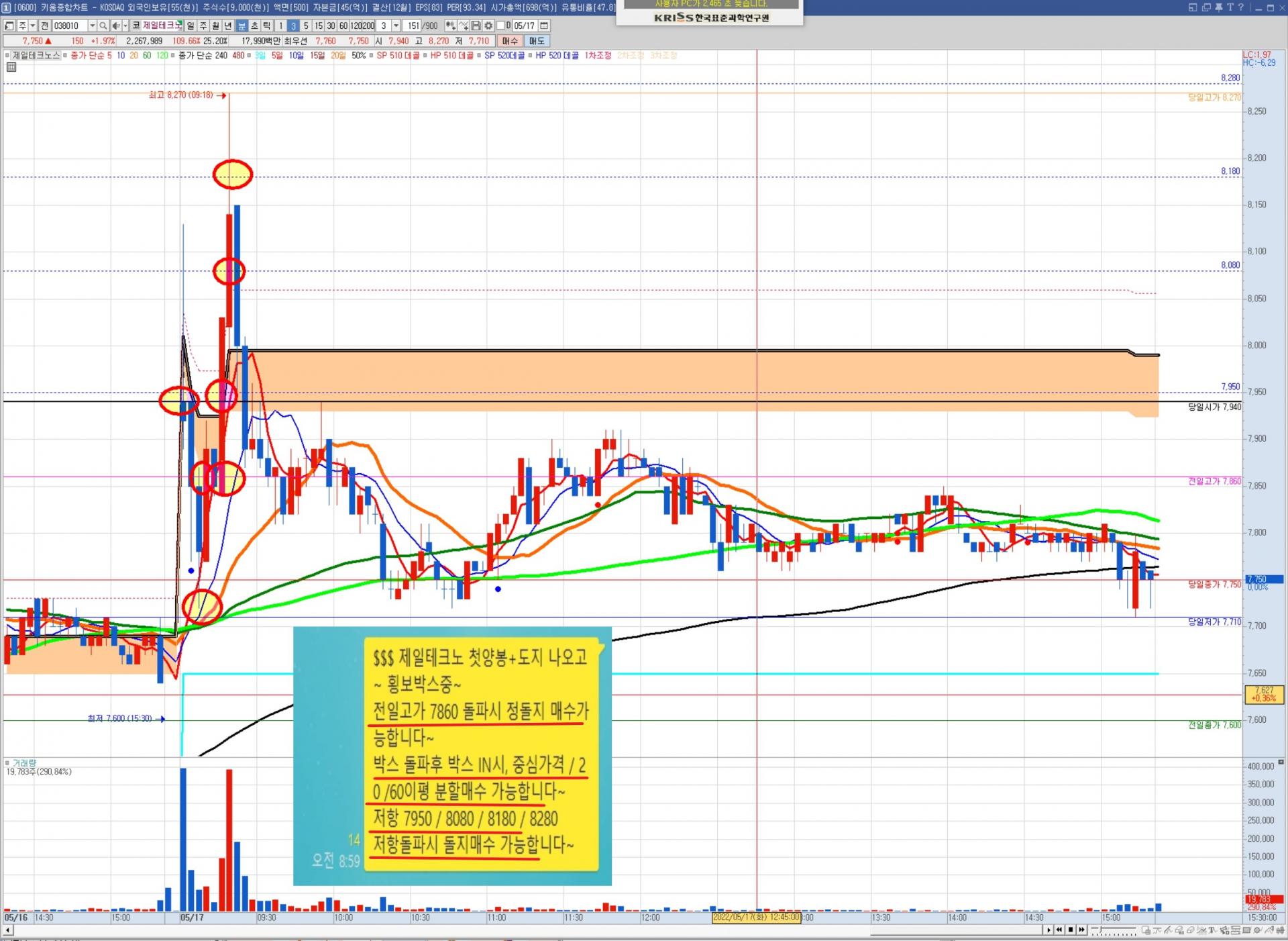Click the 매도 sell button
The width and height of the screenshot is (1288, 941).
[537, 41]
